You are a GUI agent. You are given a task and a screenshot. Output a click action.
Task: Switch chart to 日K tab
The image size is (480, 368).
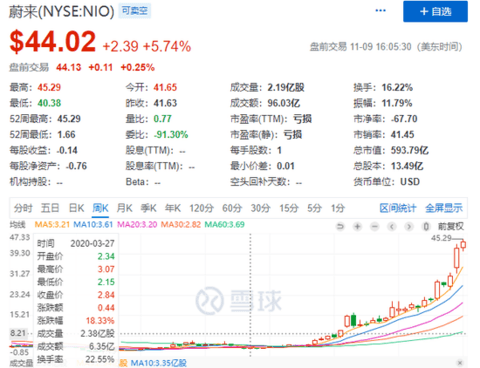(76, 208)
